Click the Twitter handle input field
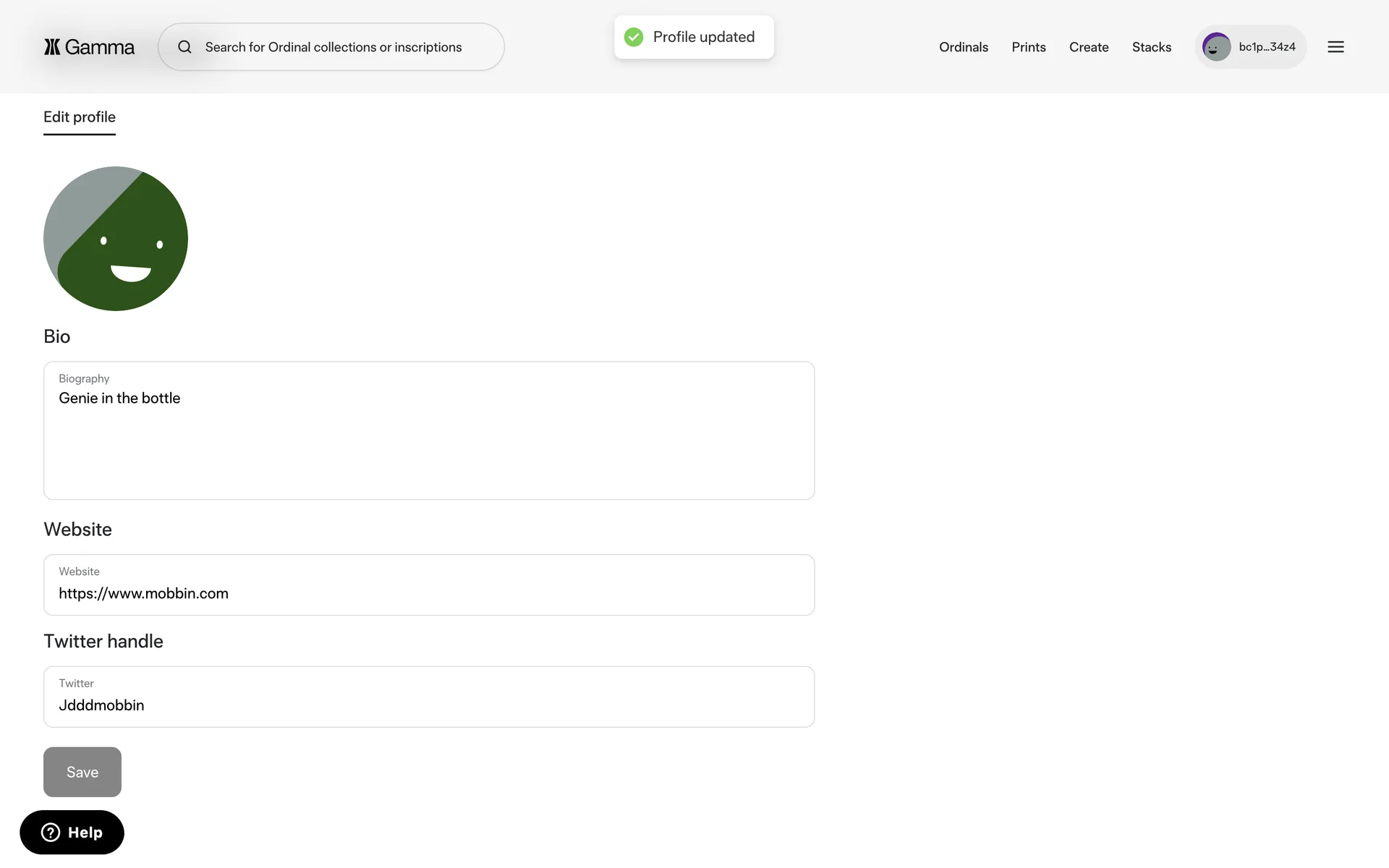 [x=429, y=705]
